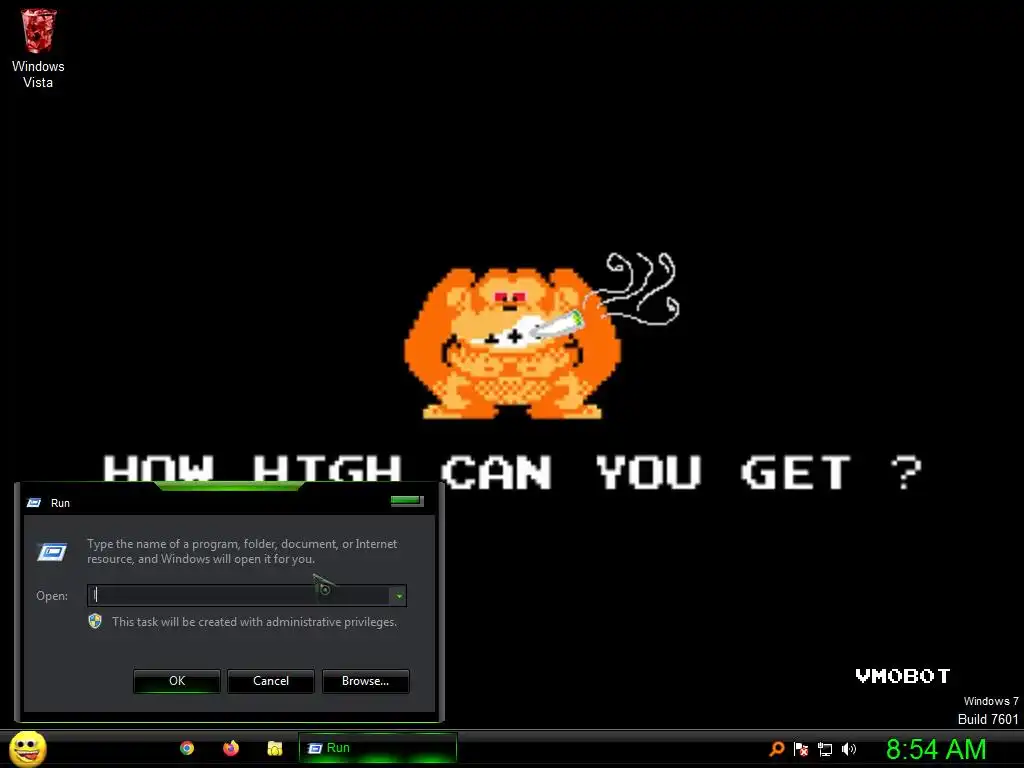Launch Firefox from the taskbar
The width and height of the screenshot is (1024, 768).
[231, 748]
